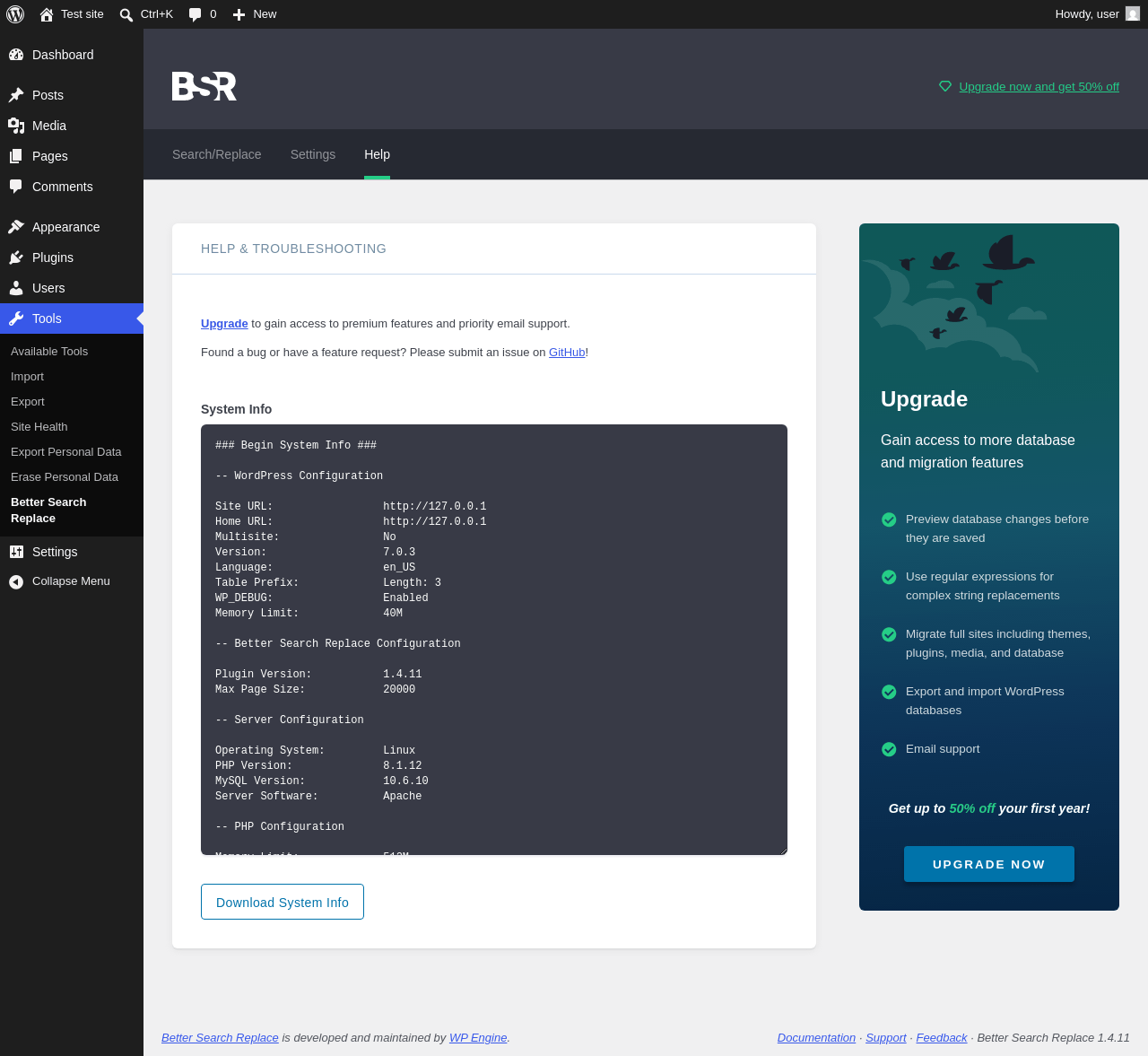1148x1056 pixels.
Task: Open the comments bubble icon in admin bar
Action: pyautogui.click(x=196, y=14)
